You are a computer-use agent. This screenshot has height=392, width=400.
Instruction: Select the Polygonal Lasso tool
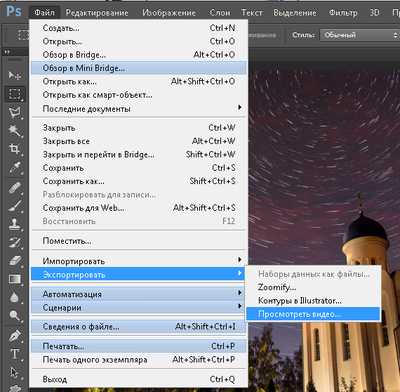(x=15, y=113)
